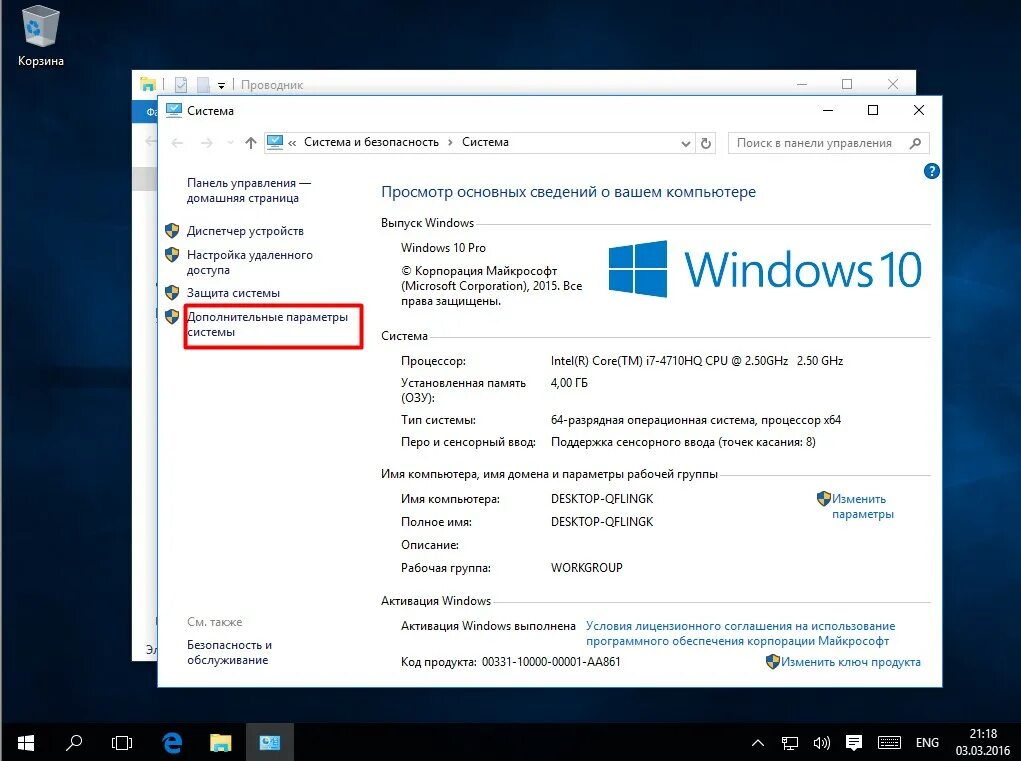This screenshot has height=761, width=1021.
Task: Click Forward arrow in Система window
Action: (206, 143)
